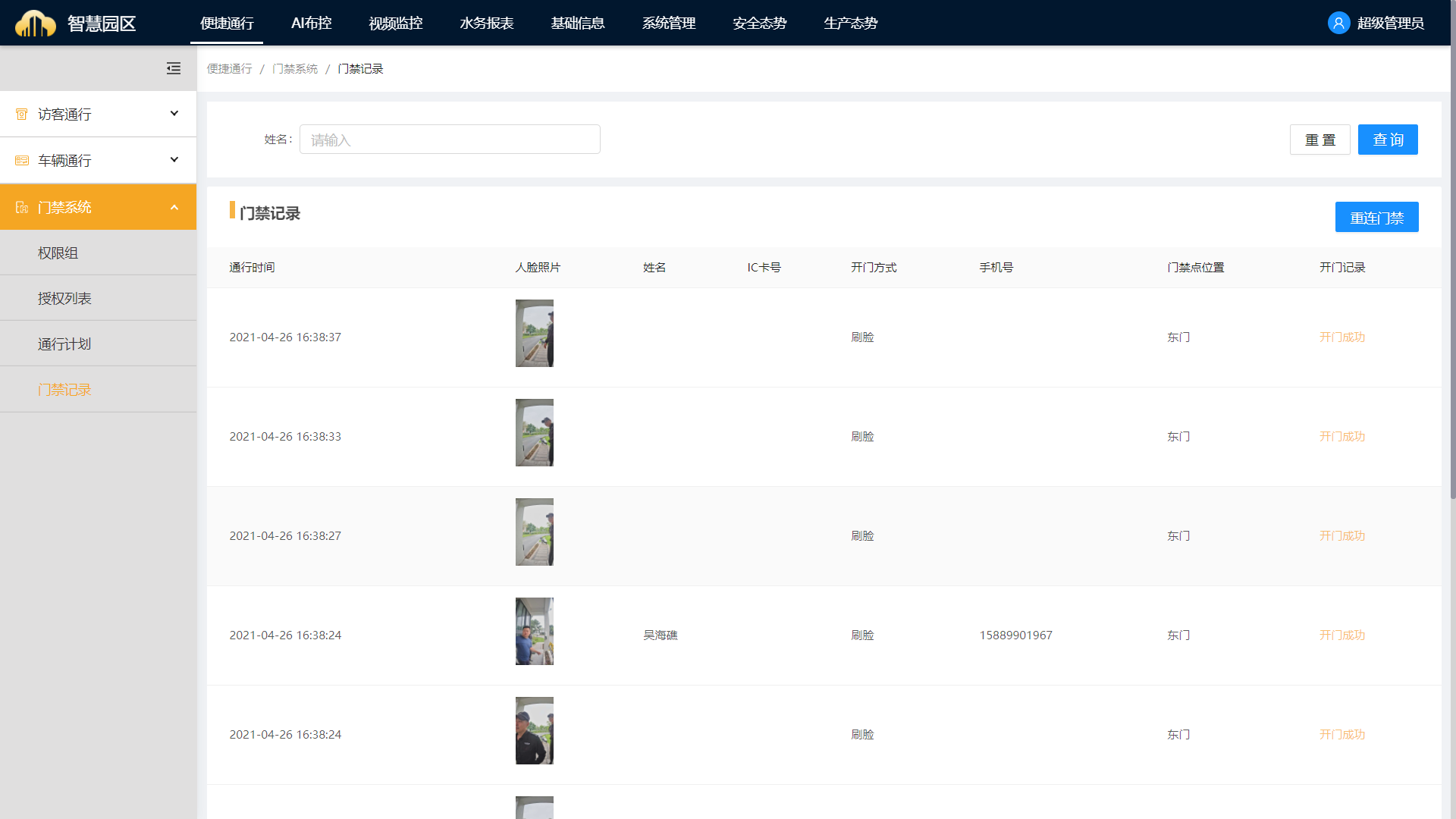Expand the 车辆通行 chevron
The width and height of the screenshot is (1456, 819).
point(174,160)
